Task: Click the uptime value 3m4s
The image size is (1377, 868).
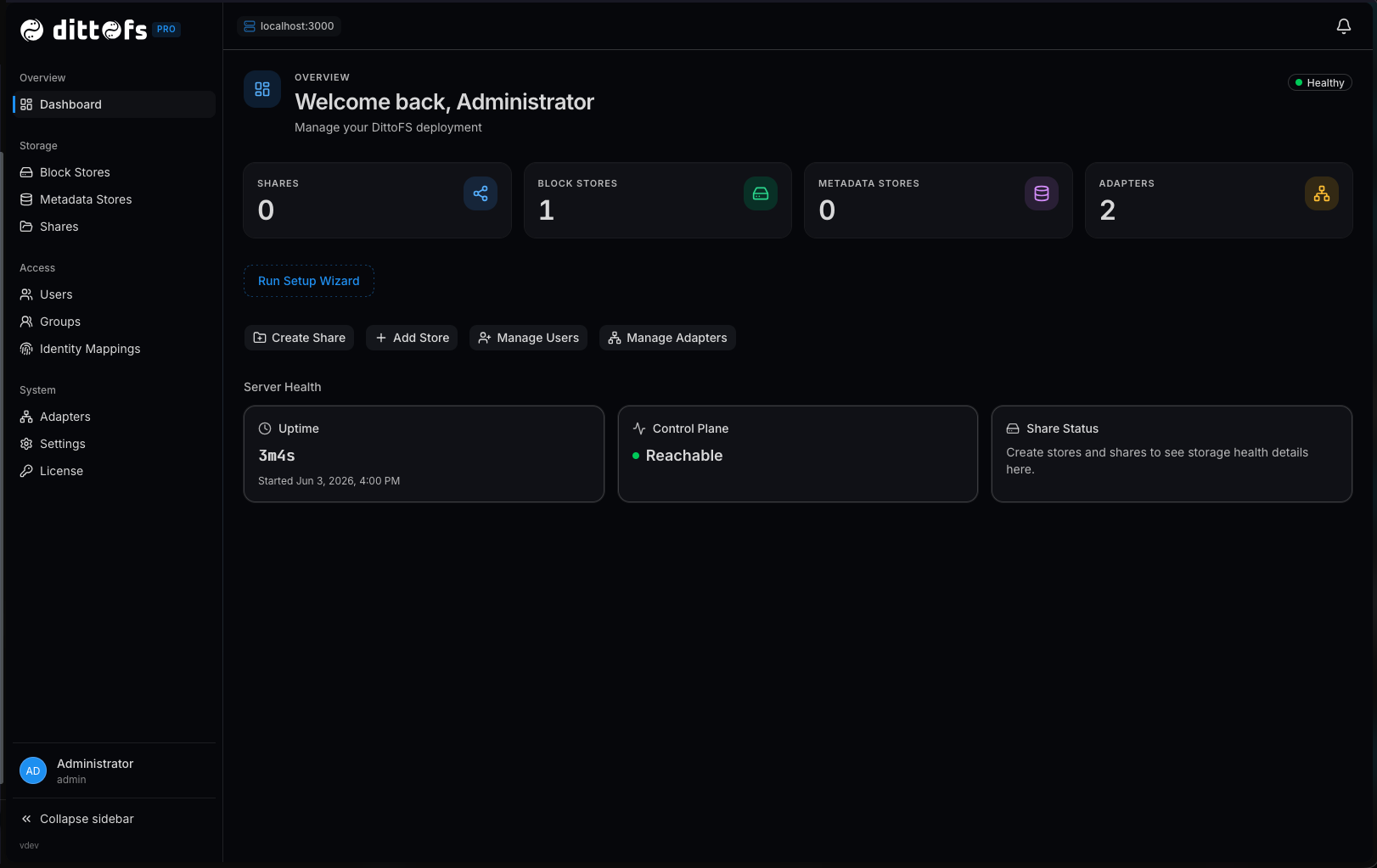Action: (x=277, y=456)
